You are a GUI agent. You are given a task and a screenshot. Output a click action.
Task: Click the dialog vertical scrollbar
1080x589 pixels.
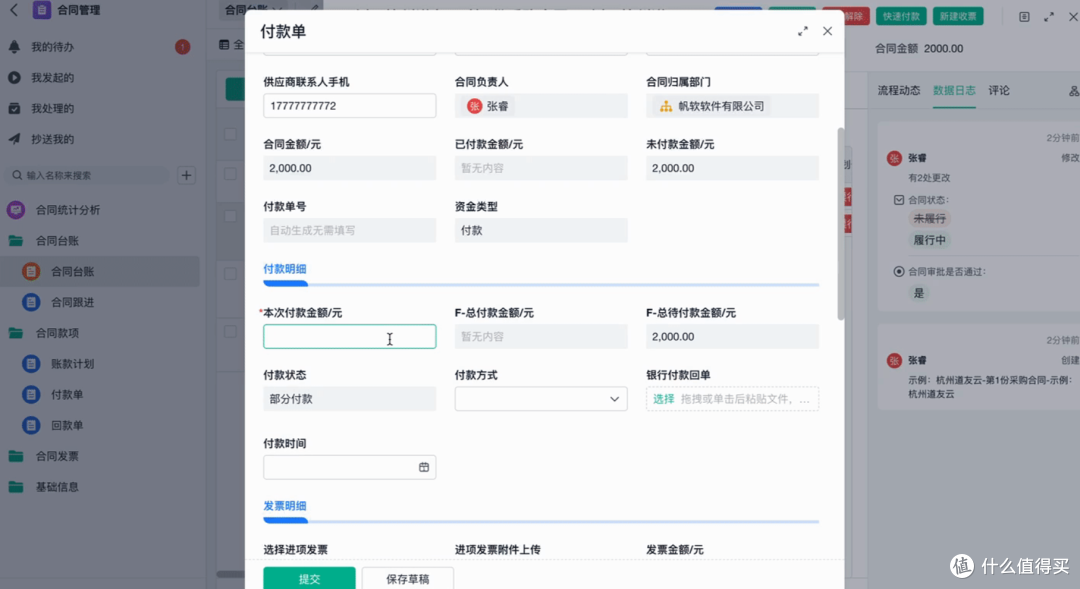coord(840,224)
